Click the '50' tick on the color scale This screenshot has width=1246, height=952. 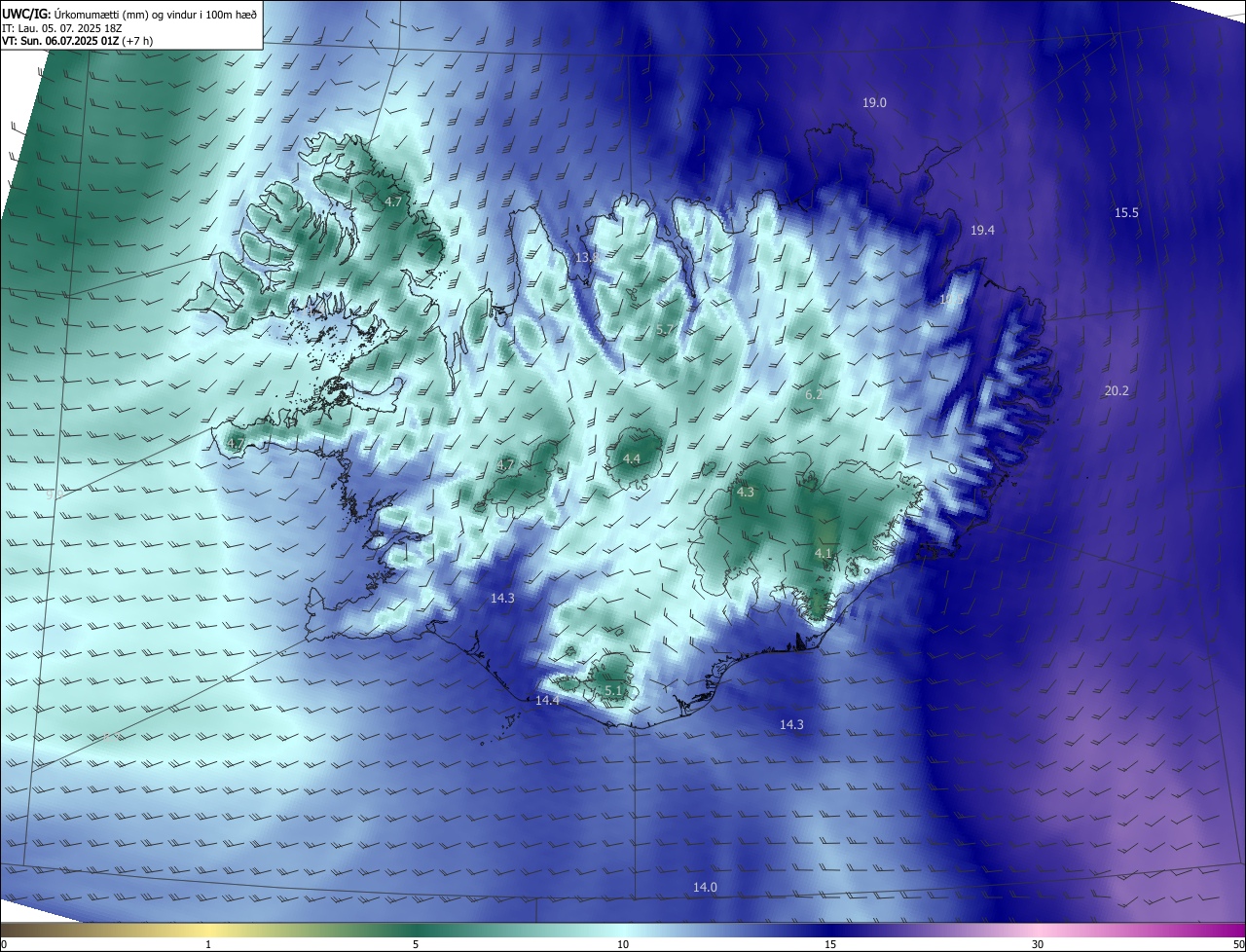1238,944
